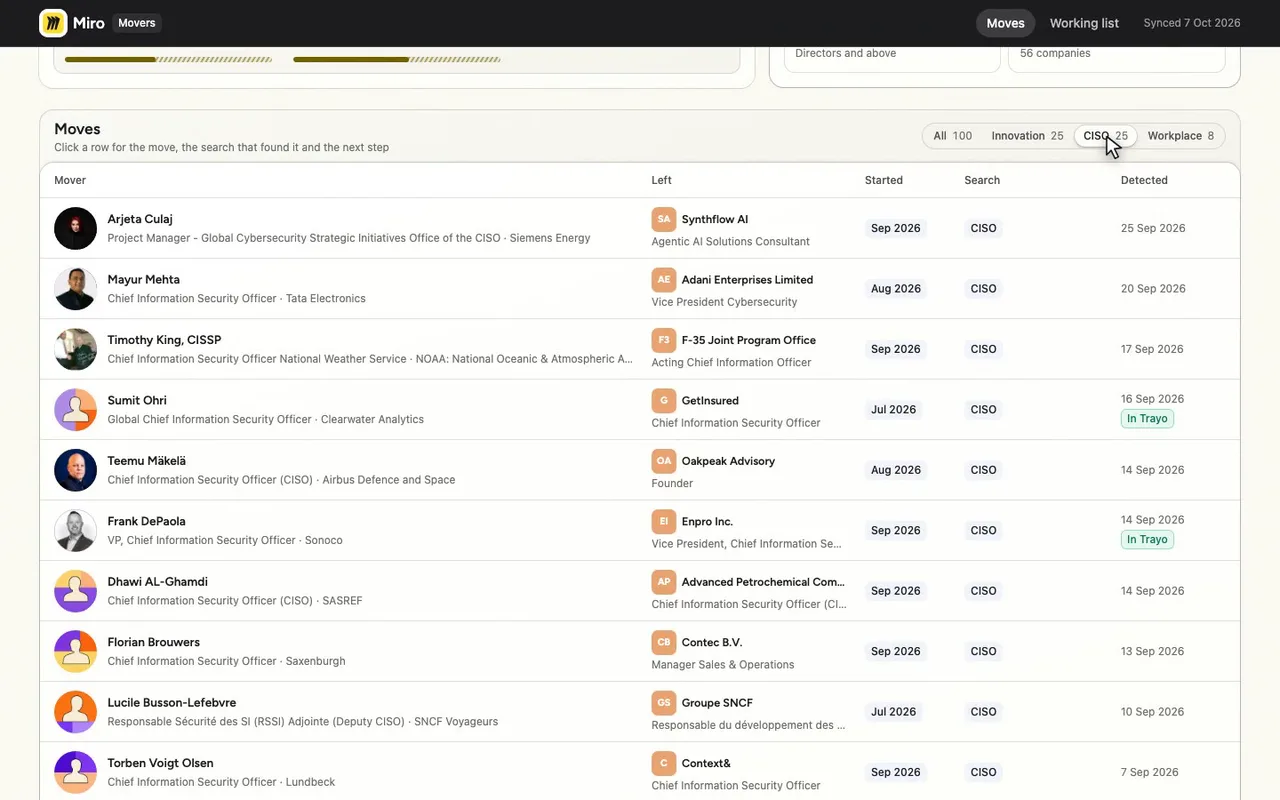1280x800 pixels.
Task: Click the Groupe SNCF GS badge
Action: coord(664,703)
